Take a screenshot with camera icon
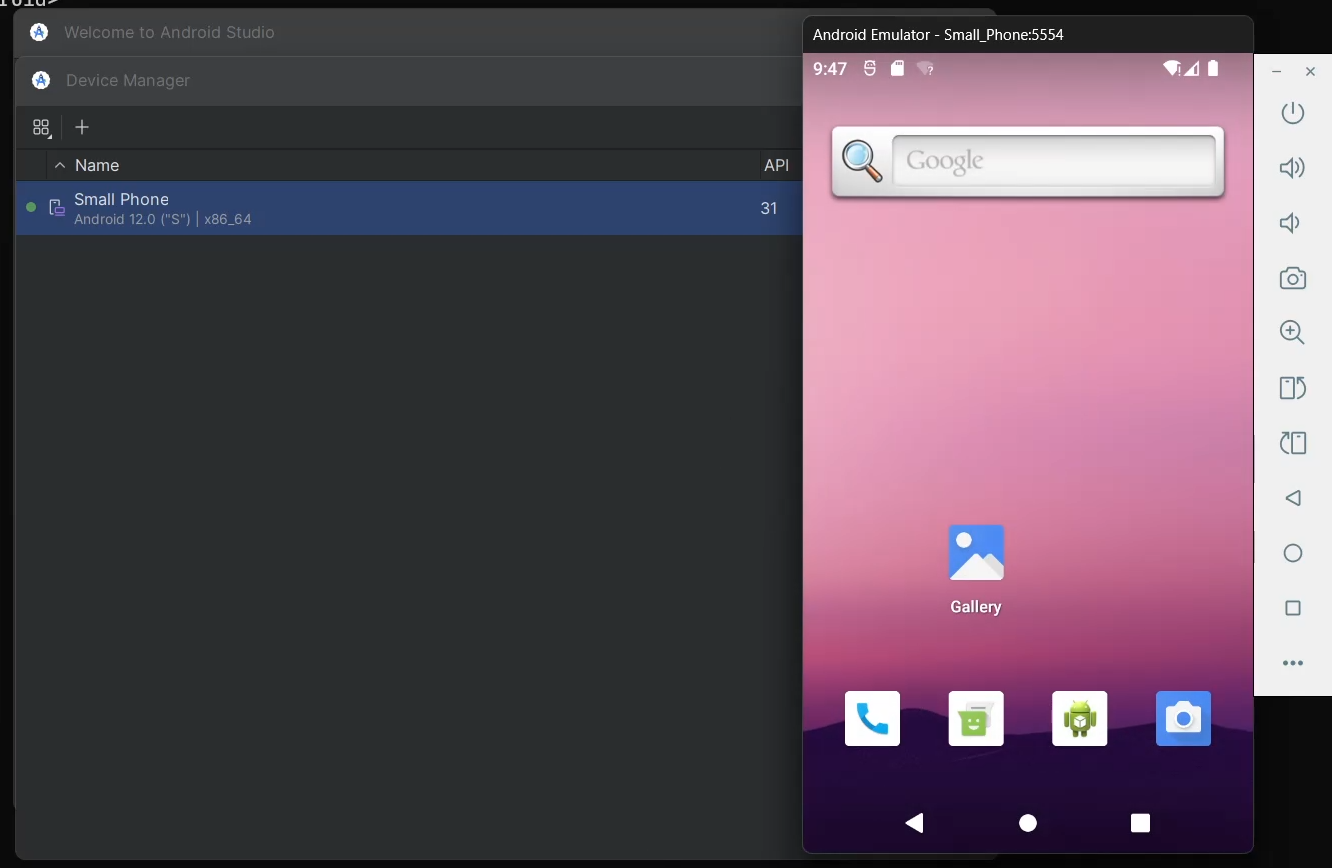Image resolution: width=1332 pixels, height=868 pixels. tap(1292, 278)
